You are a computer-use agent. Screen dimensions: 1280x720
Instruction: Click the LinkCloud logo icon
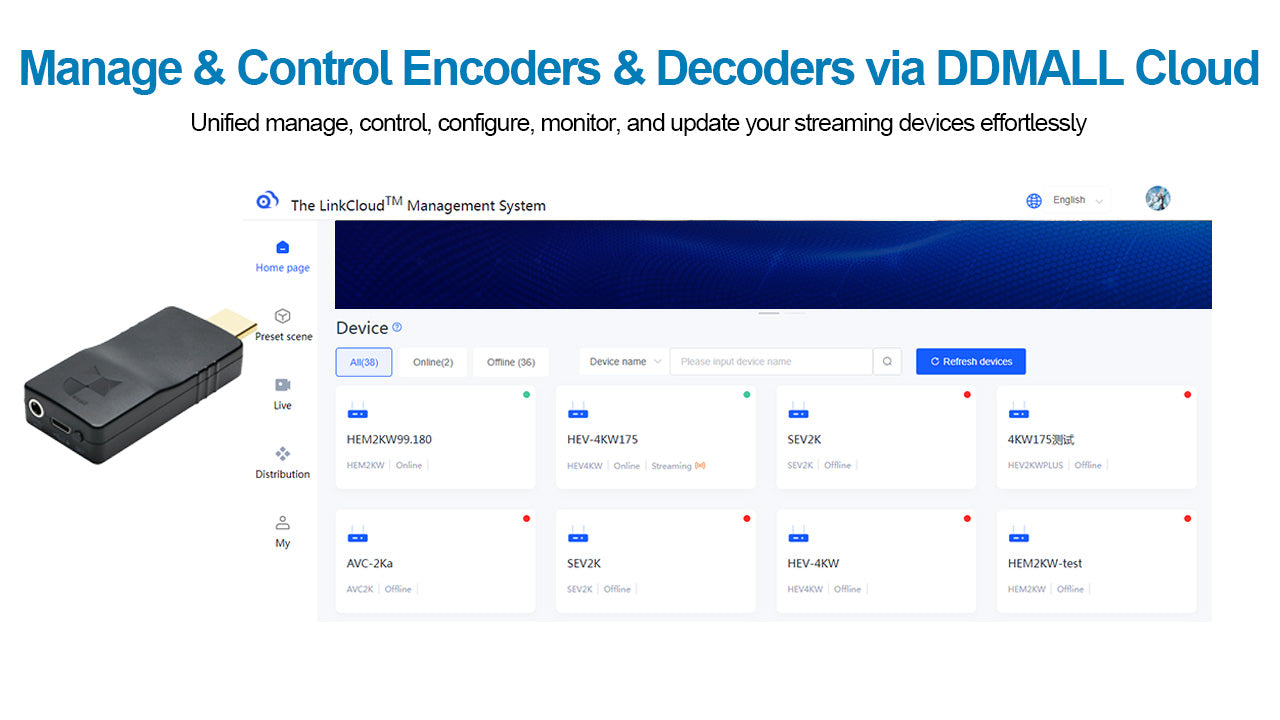click(x=266, y=199)
